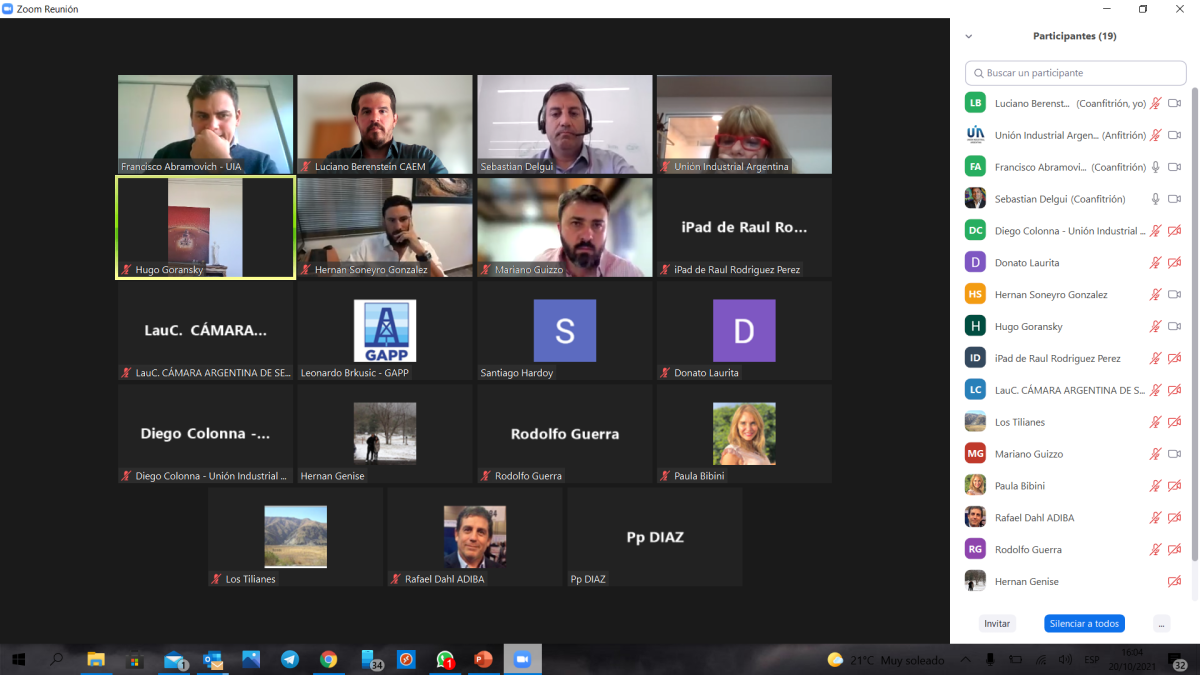The image size is (1200, 675).
Task: Click Unión Industrial Argentina's muted mic icon in list
Action: click(1155, 135)
